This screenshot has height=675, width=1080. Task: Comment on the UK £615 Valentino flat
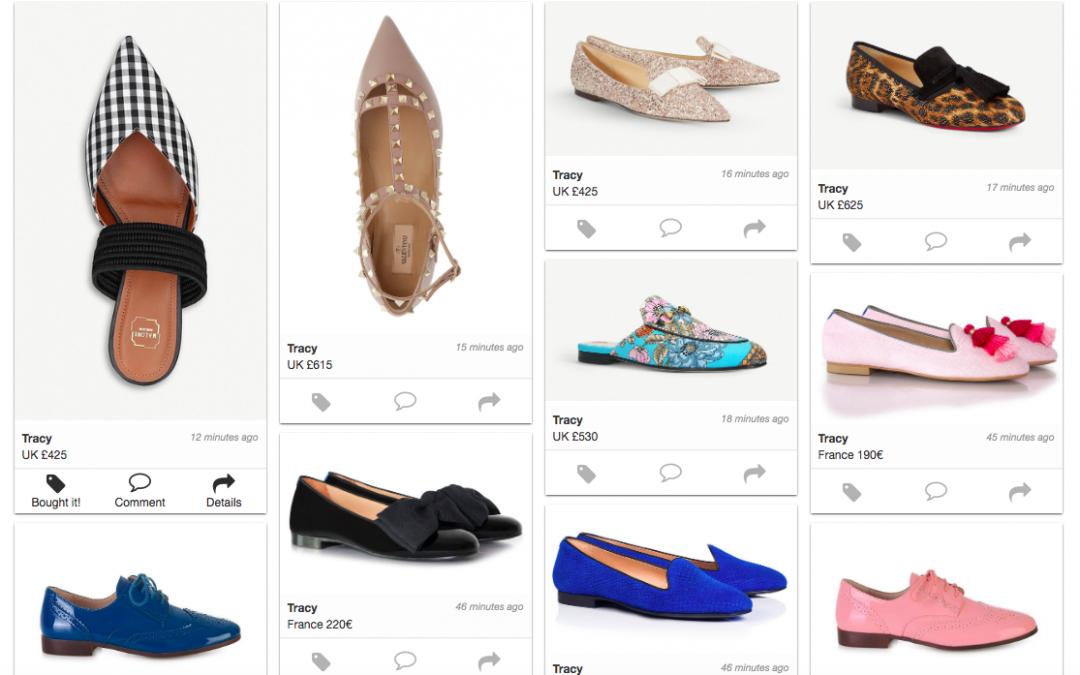[x=405, y=402]
